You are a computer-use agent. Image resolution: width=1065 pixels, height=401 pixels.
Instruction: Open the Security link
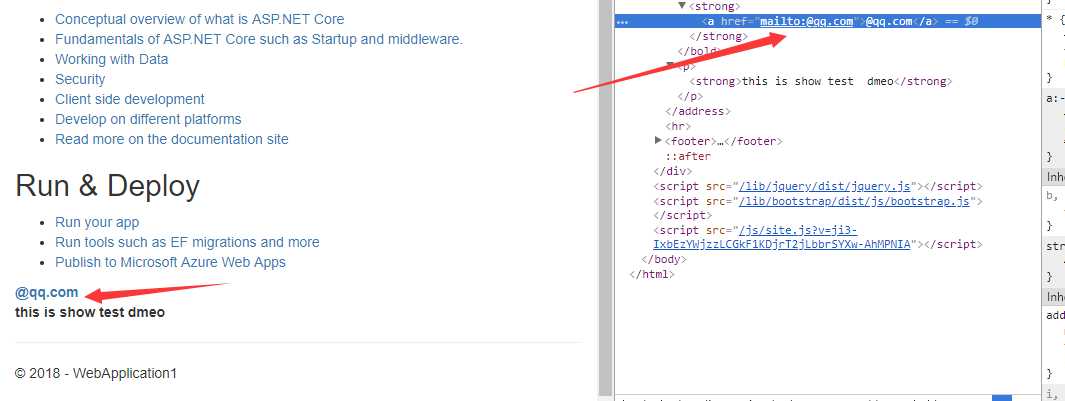coord(80,80)
